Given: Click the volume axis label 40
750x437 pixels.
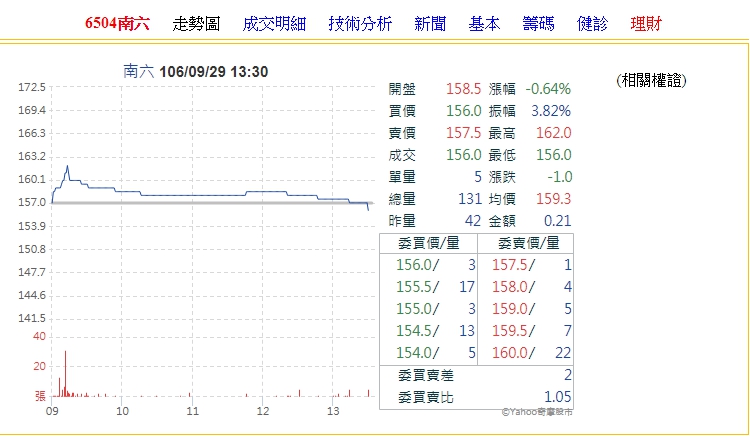Looking at the screenshot, I should [x=39, y=337].
